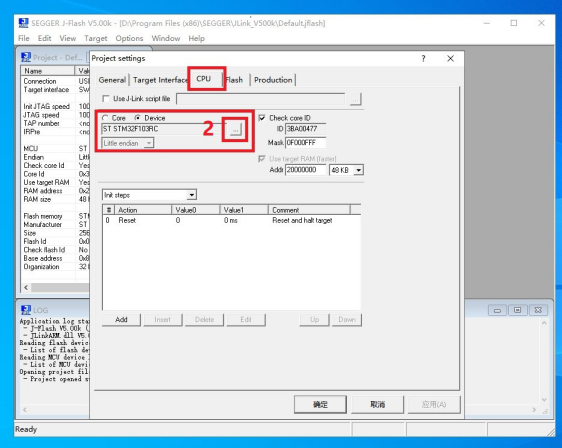562x448 pixels.
Task: Confirm with the 确定 button
Action: pyautogui.click(x=320, y=405)
